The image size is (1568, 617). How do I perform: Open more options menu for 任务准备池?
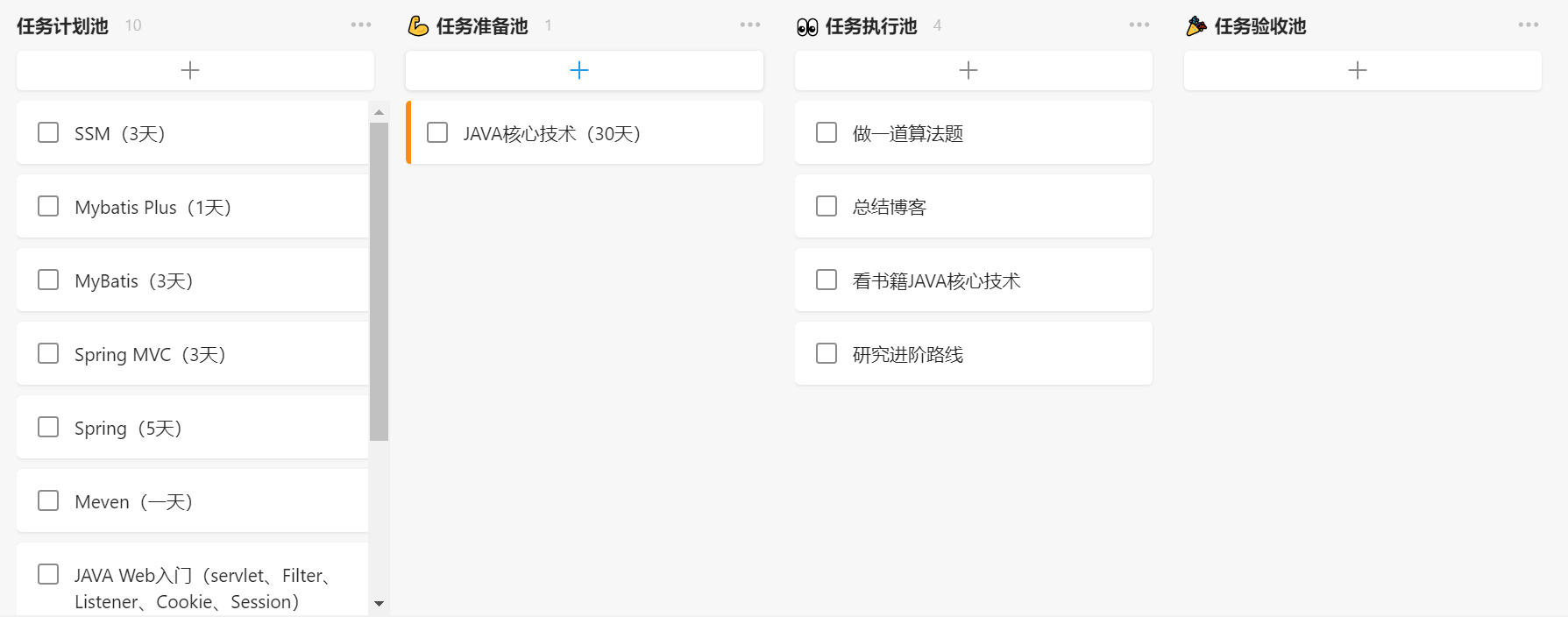[x=750, y=25]
